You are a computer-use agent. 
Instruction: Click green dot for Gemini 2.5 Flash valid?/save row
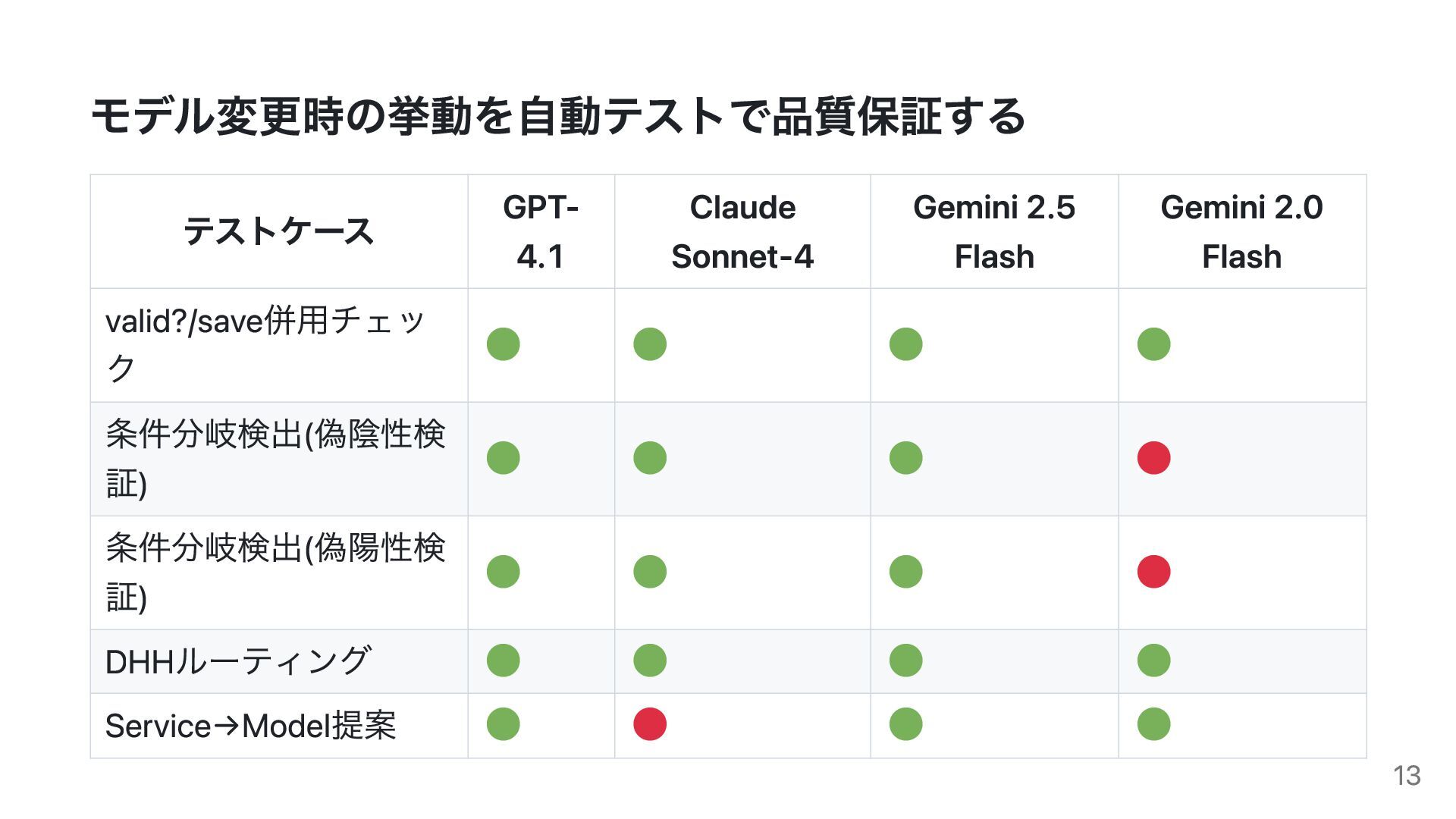[905, 344]
